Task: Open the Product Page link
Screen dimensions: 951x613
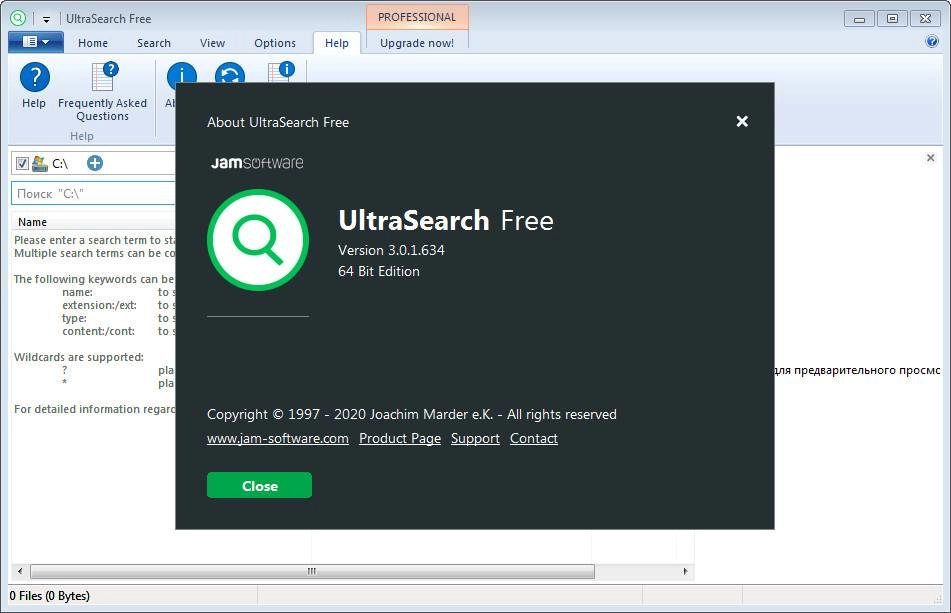Action: coord(400,438)
